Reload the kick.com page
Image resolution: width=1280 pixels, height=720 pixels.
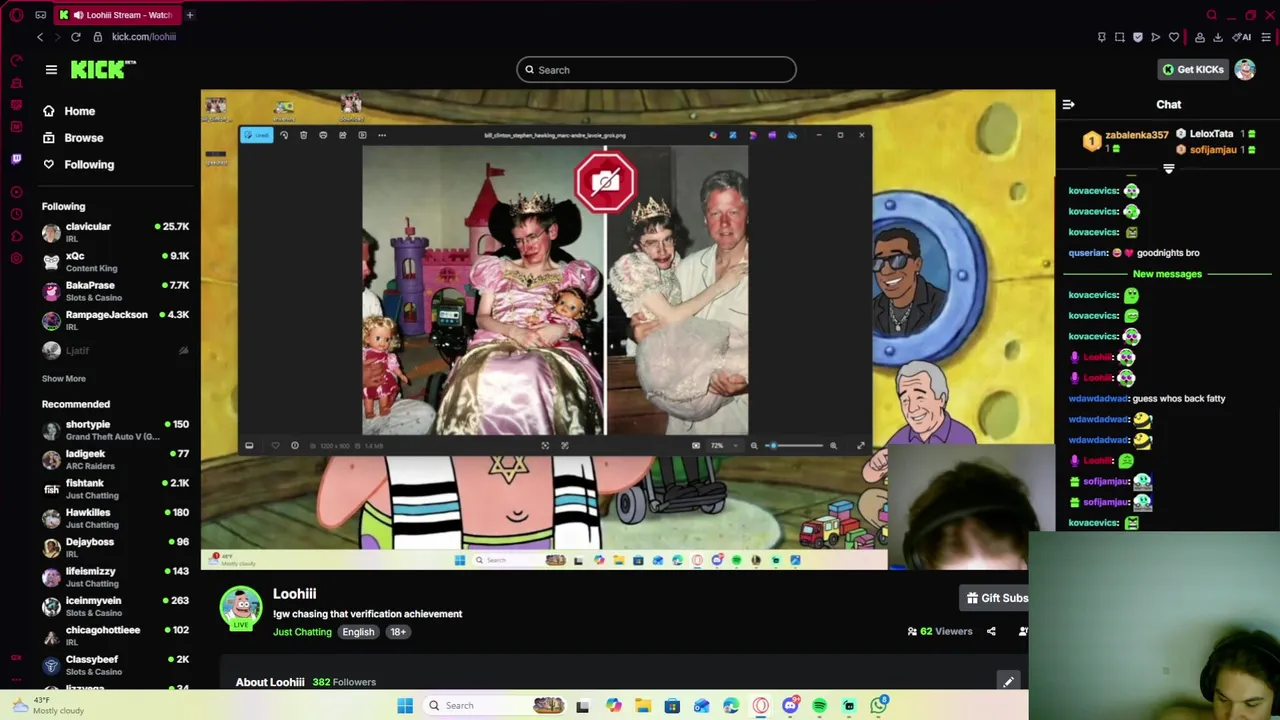coord(75,37)
